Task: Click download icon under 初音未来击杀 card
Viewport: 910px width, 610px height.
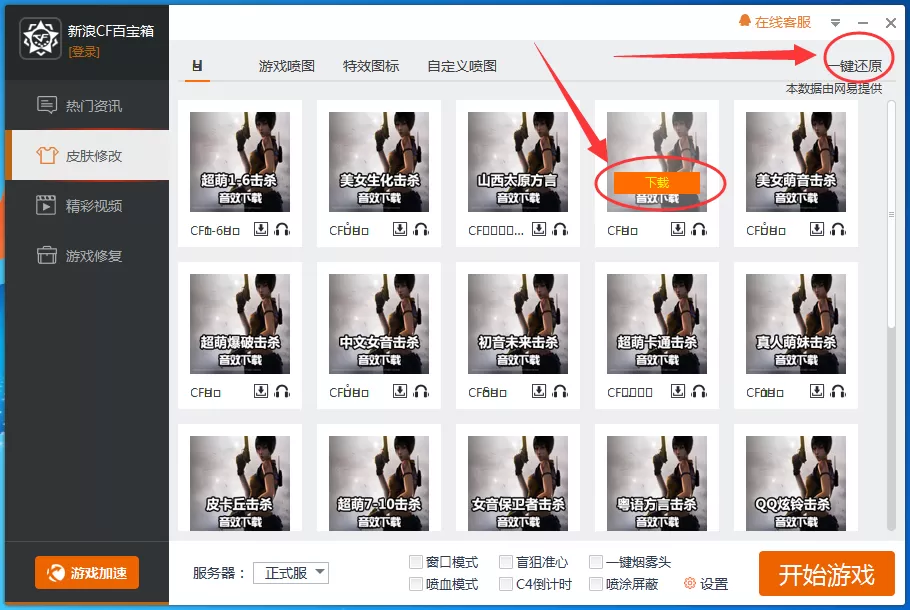Action: pos(539,391)
